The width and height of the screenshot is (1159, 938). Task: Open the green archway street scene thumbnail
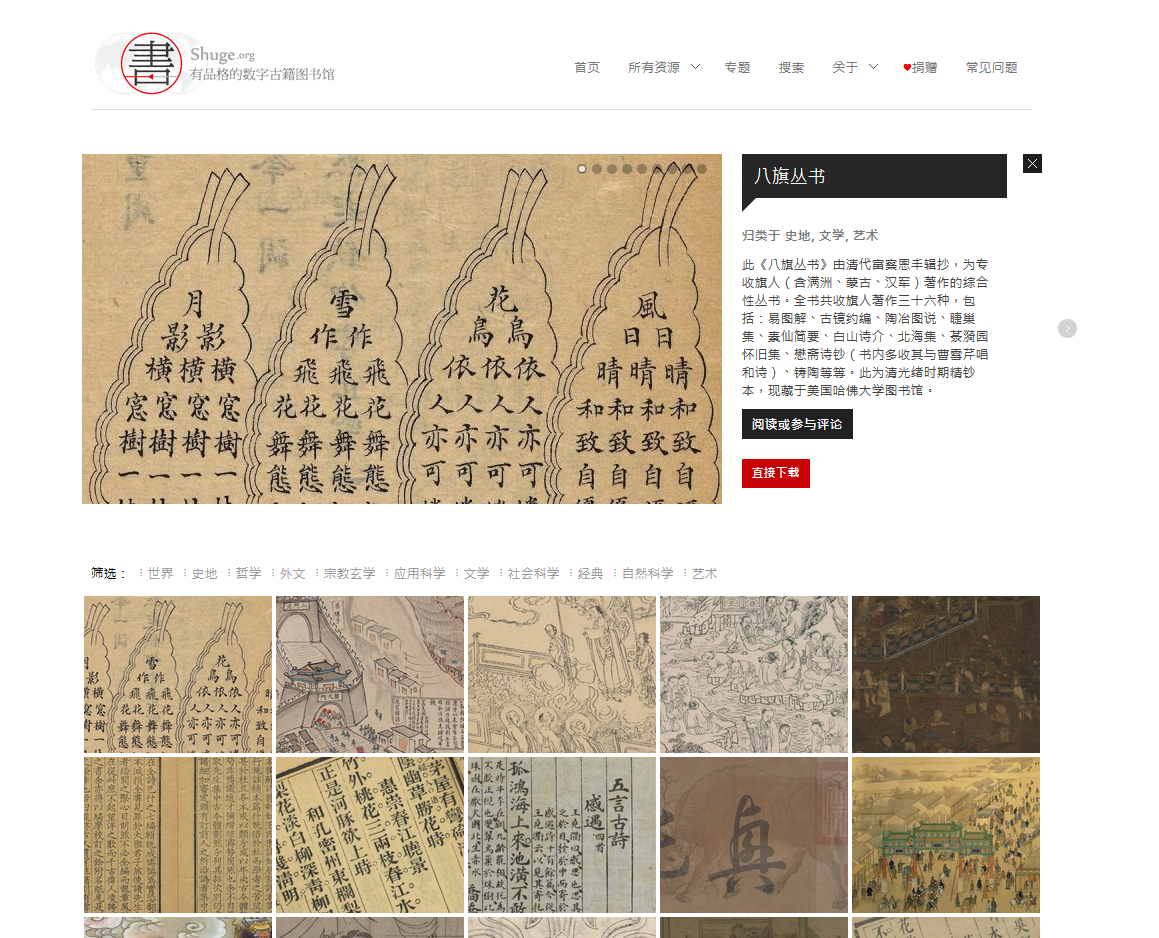[946, 835]
